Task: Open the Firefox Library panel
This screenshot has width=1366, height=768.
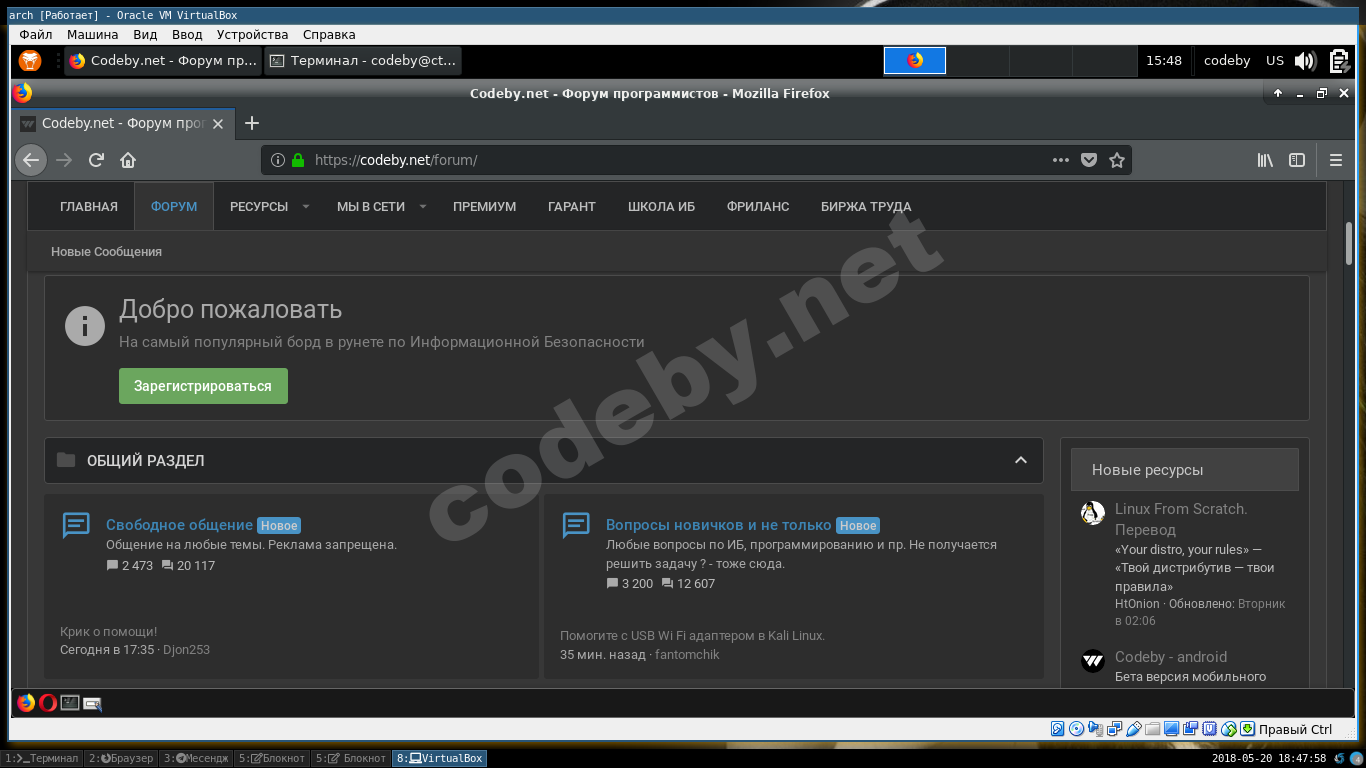Action: (x=1264, y=160)
